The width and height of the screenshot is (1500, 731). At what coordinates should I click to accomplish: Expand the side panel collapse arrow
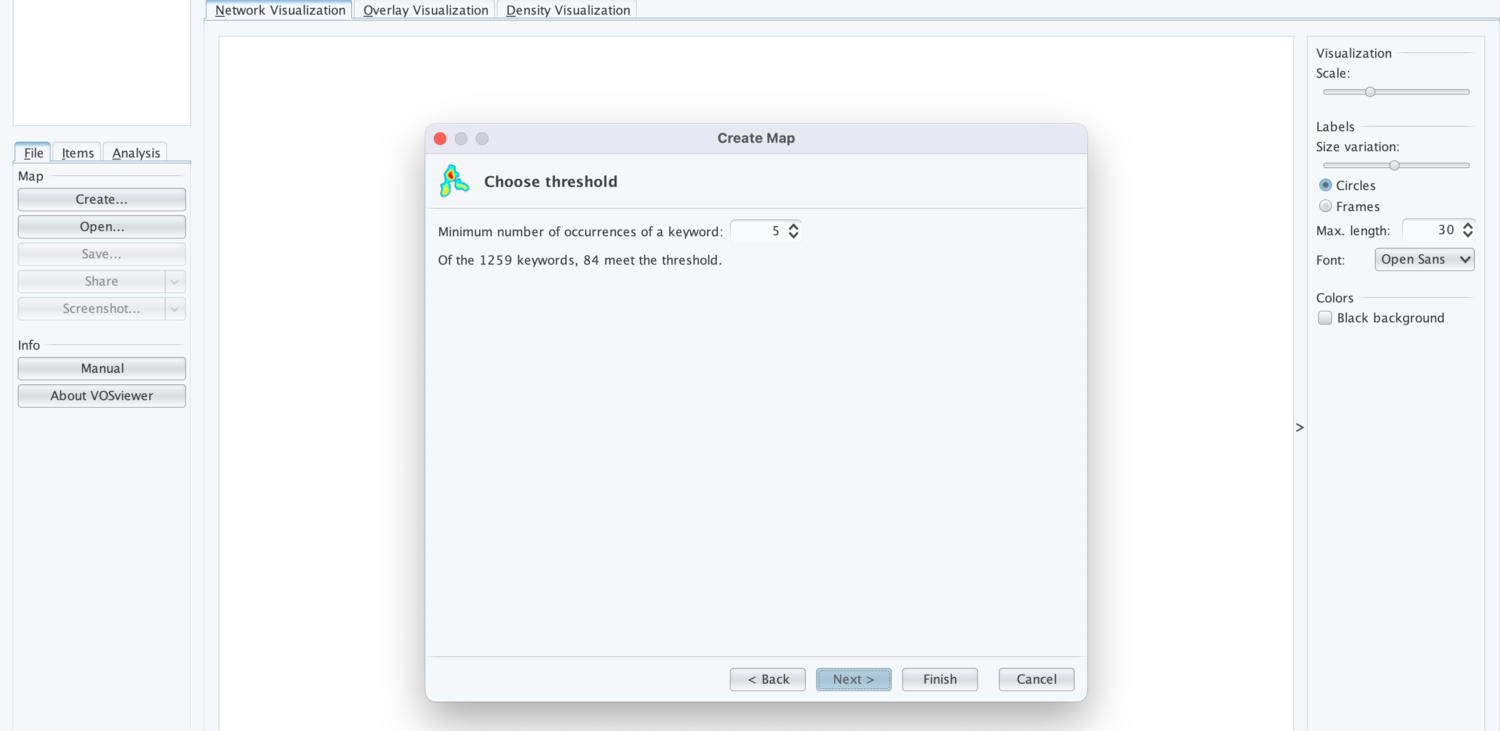pyautogui.click(x=1299, y=427)
